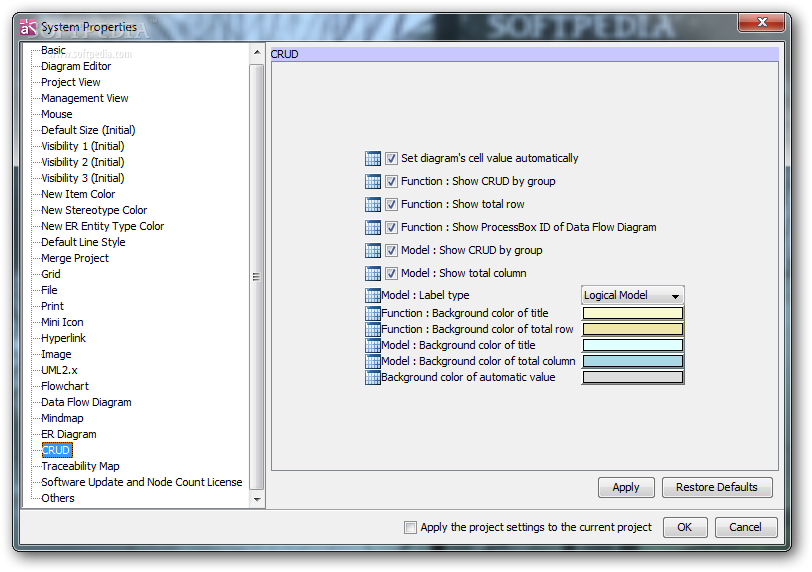812x572 pixels.
Task: Click Restore Defaults button
Action: pos(717,487)
